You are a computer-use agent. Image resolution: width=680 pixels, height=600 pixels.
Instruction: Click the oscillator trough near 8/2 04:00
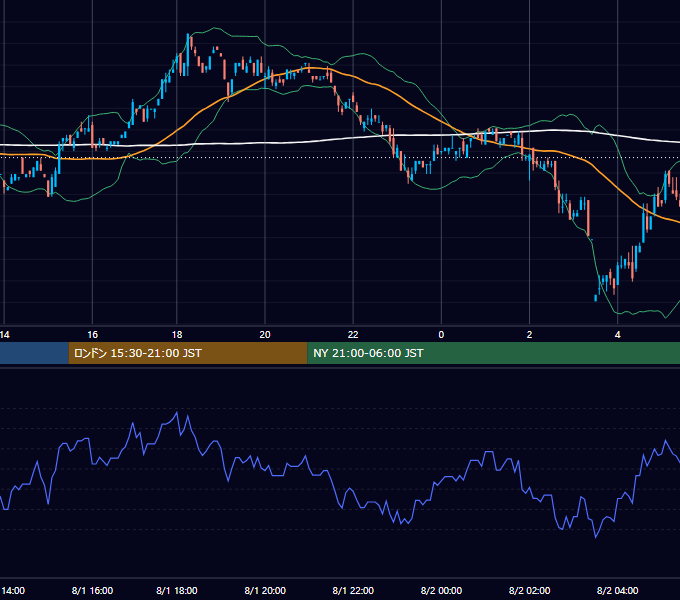coord(595,538)
